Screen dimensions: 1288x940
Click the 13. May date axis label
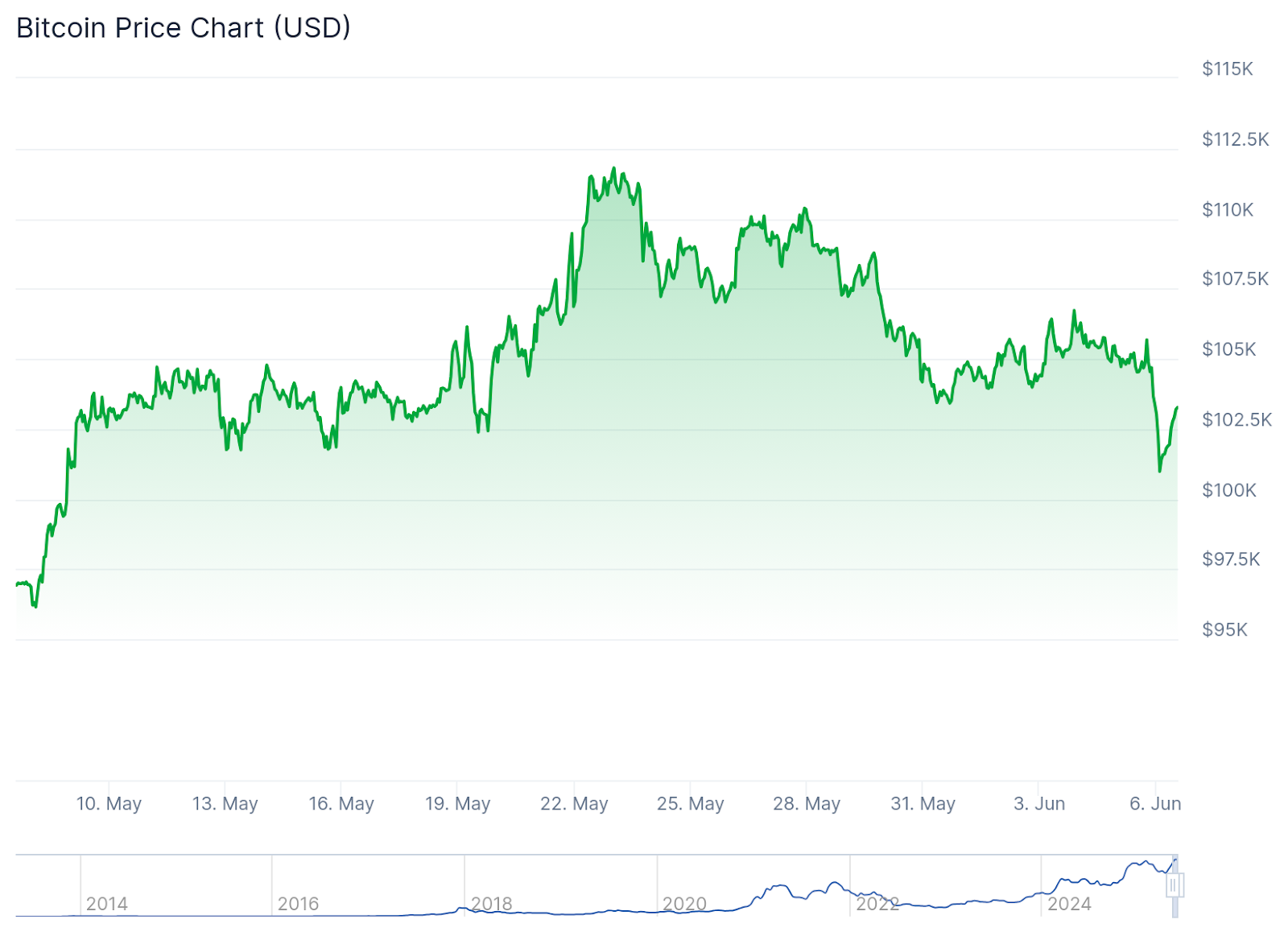pos(225,803)
